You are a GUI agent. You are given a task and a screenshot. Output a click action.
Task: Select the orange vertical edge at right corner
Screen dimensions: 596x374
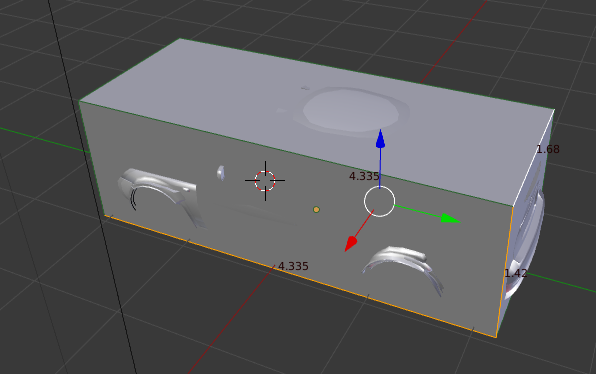504,272
